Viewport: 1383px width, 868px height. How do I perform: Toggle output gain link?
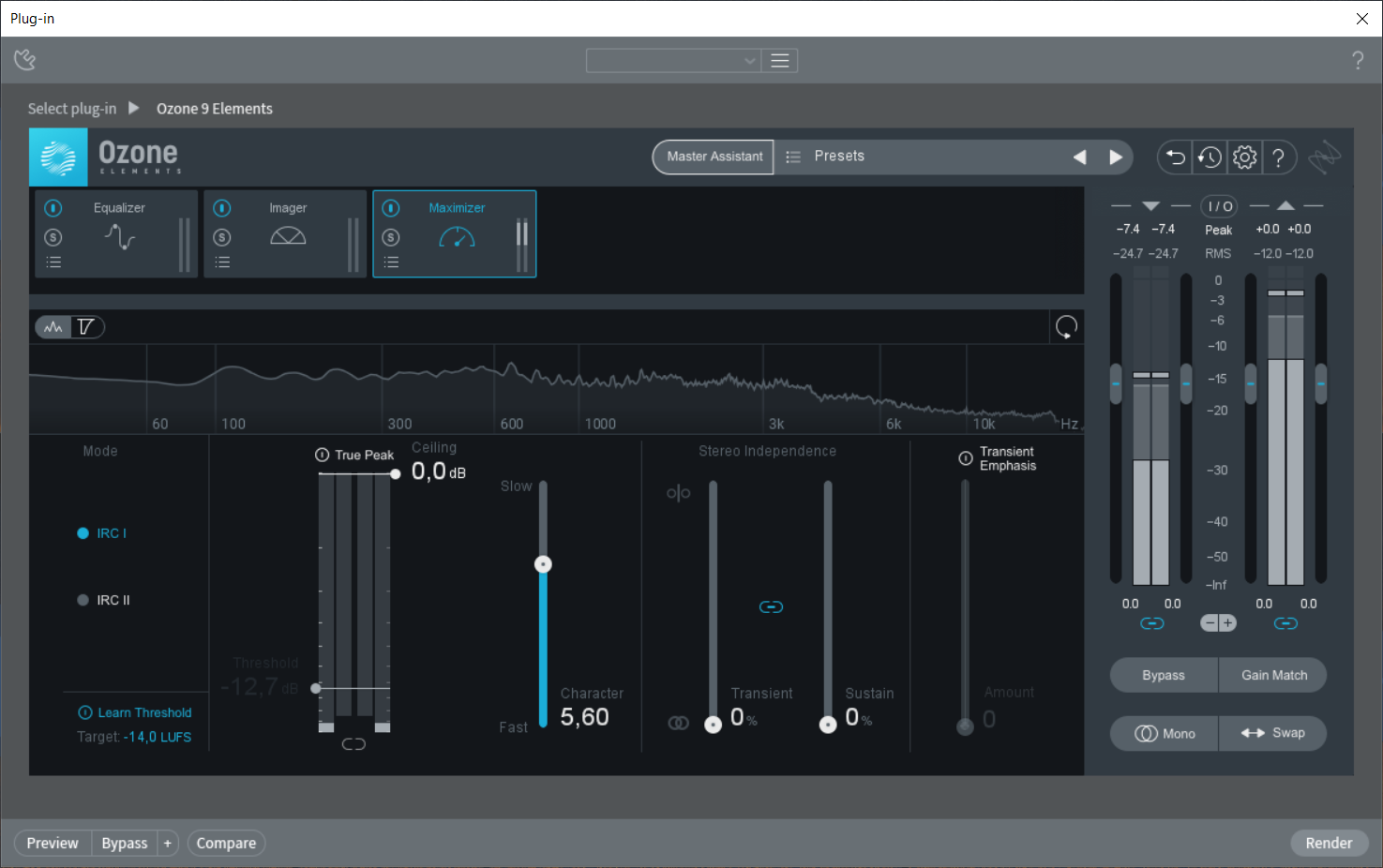coord(1285,623)
